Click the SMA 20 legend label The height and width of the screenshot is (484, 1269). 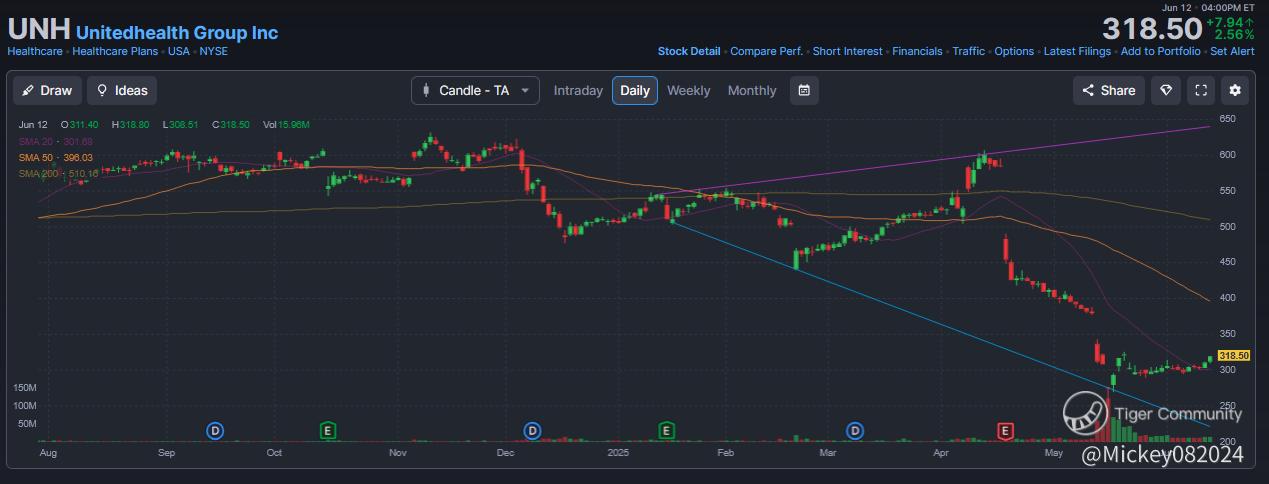point(55,142)
